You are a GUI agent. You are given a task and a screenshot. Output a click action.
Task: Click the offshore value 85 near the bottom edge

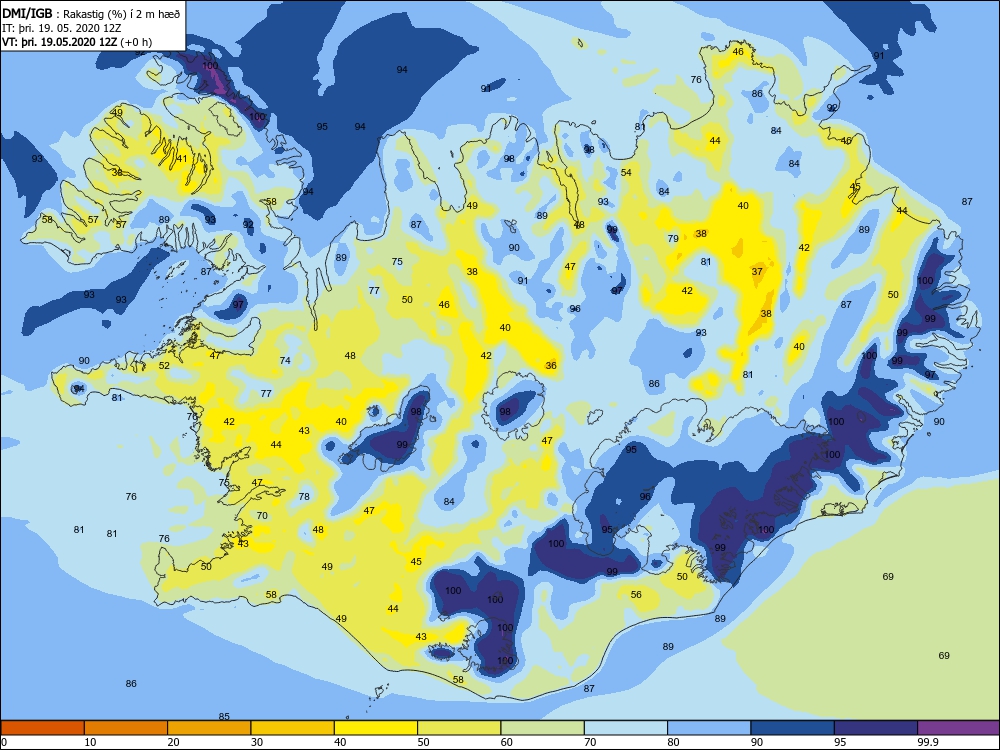pyautogui.click(x=224, y=716)
